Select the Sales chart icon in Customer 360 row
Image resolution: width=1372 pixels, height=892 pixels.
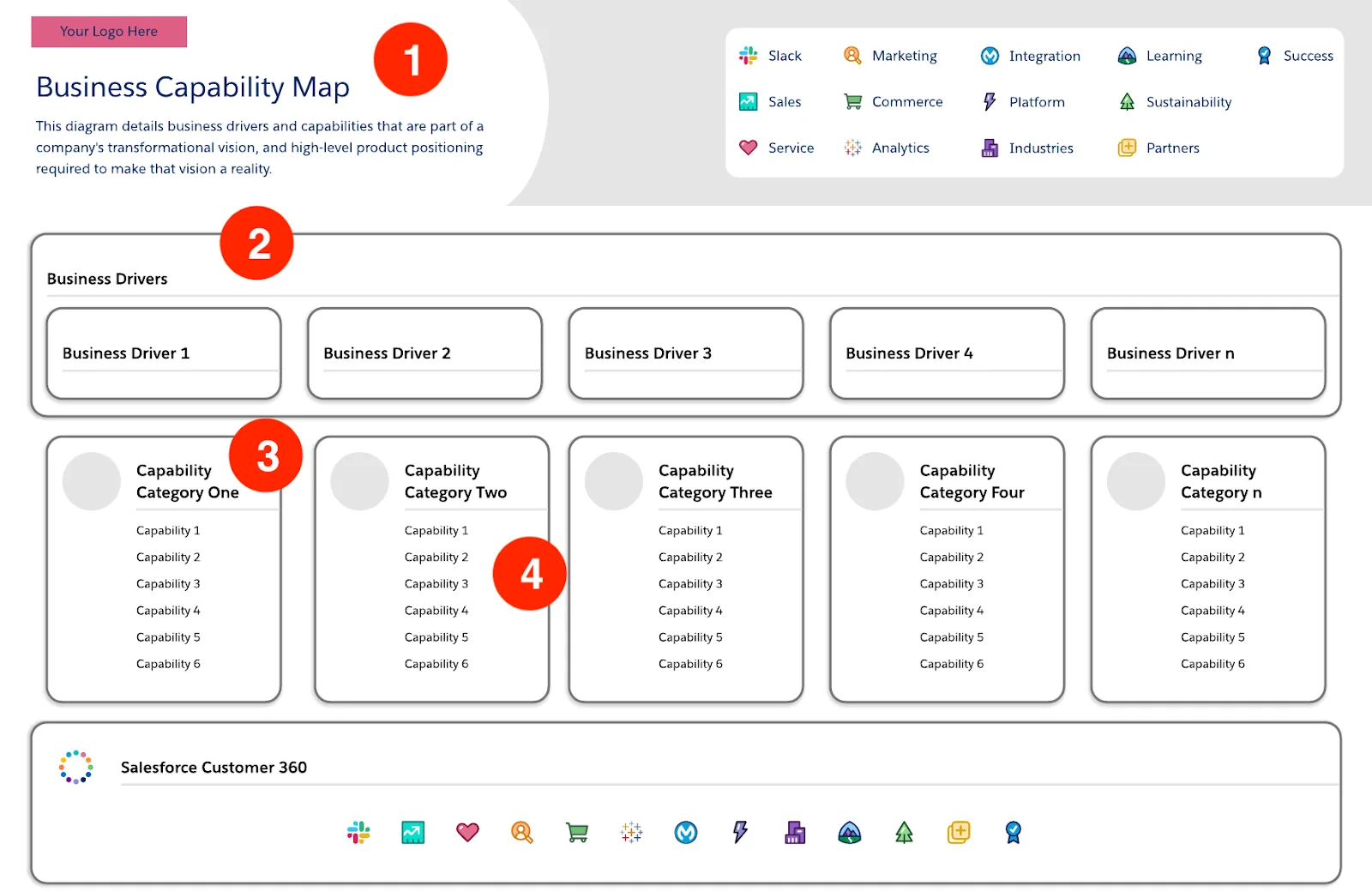pyautogui.click(x=413, y=832)
